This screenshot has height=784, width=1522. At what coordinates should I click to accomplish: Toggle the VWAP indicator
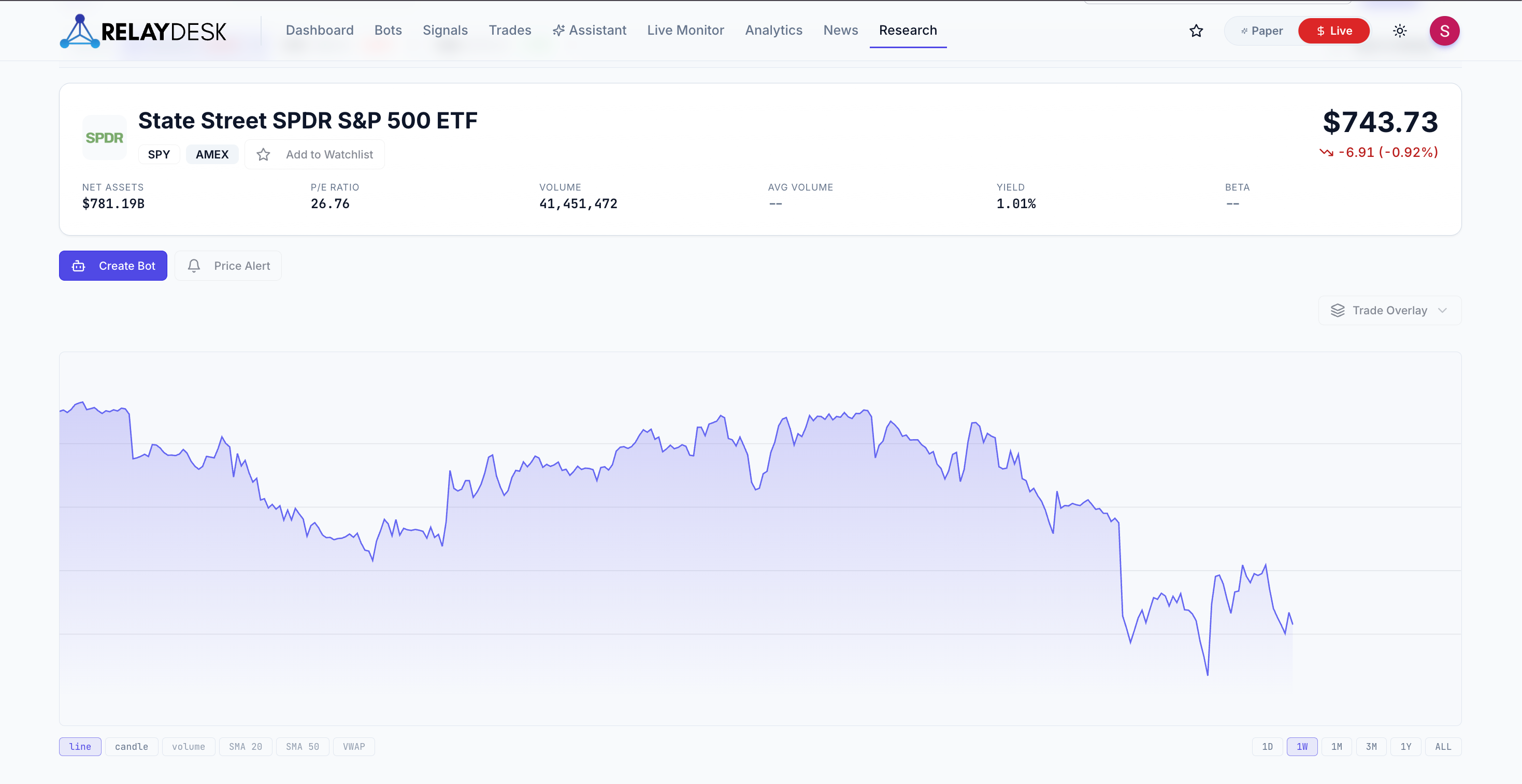354,746
